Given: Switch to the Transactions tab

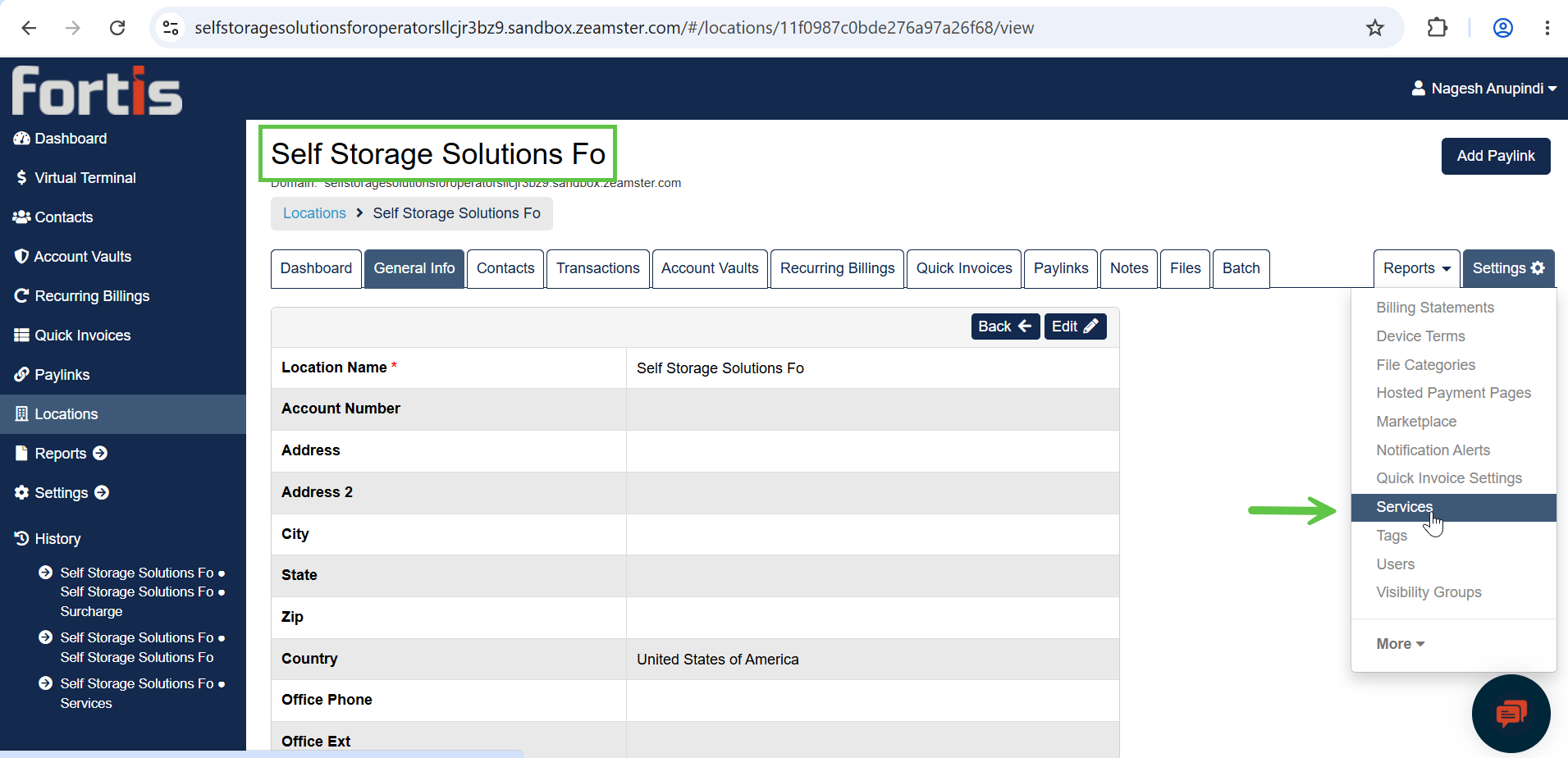Looking at the screenshot, I should click(x=598, y=268).
